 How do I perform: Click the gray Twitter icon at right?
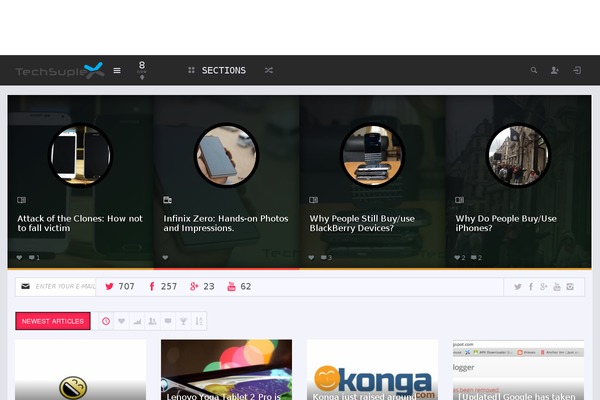point(518,287)
